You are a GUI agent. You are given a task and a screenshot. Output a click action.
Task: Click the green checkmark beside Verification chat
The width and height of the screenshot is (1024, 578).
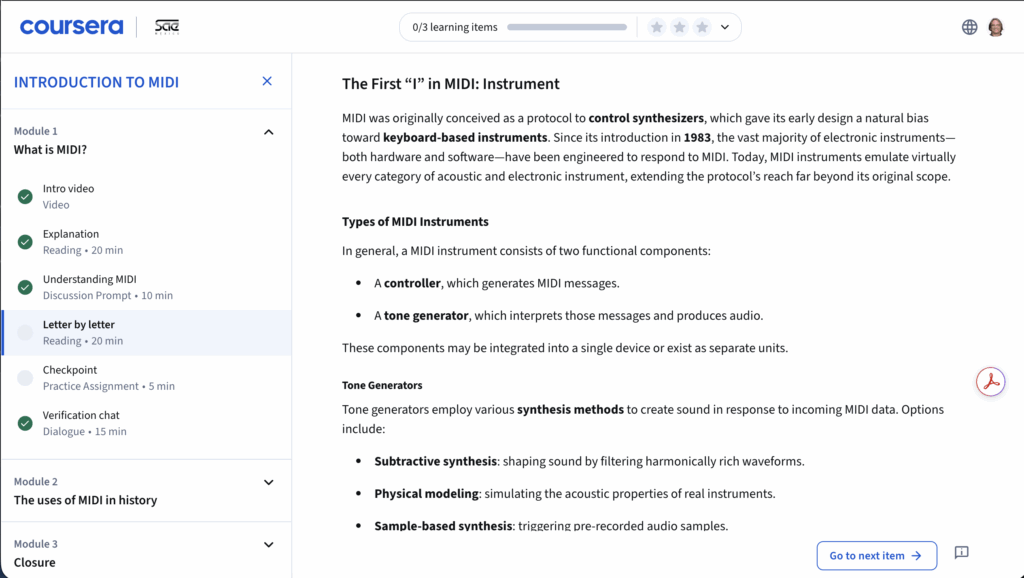(x=25, y=421)
